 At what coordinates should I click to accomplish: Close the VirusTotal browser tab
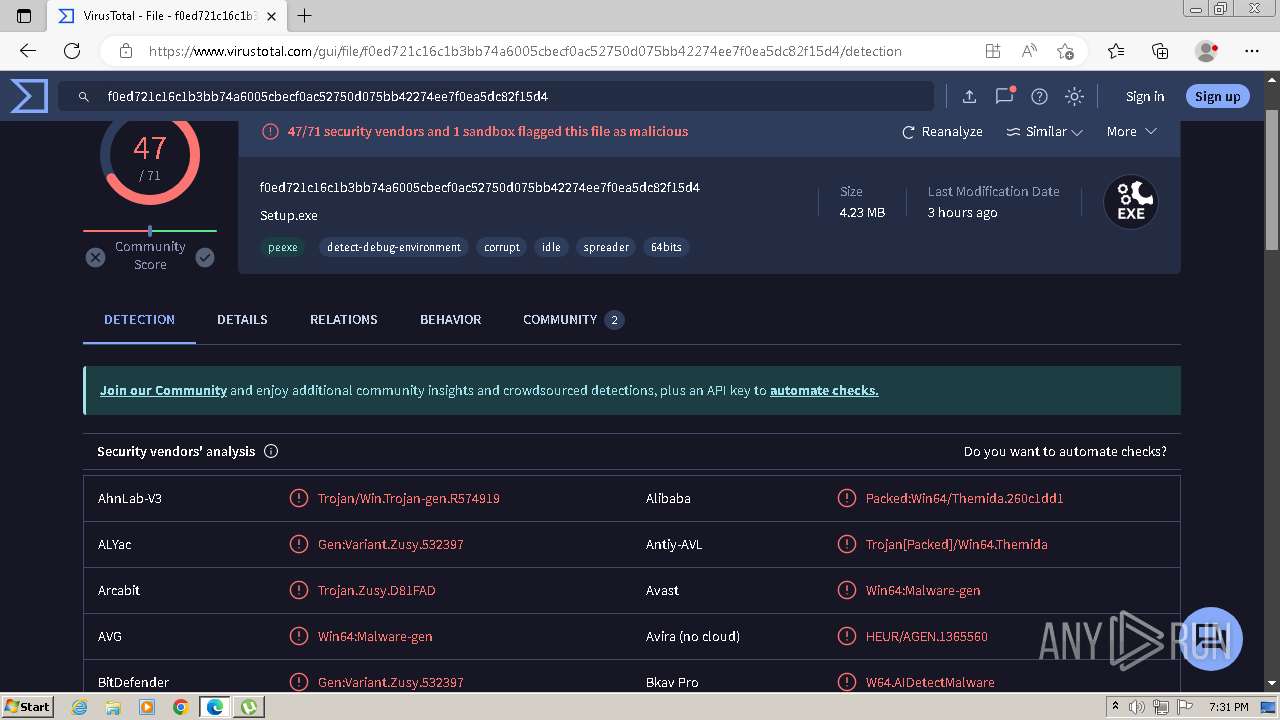[271, 16]
